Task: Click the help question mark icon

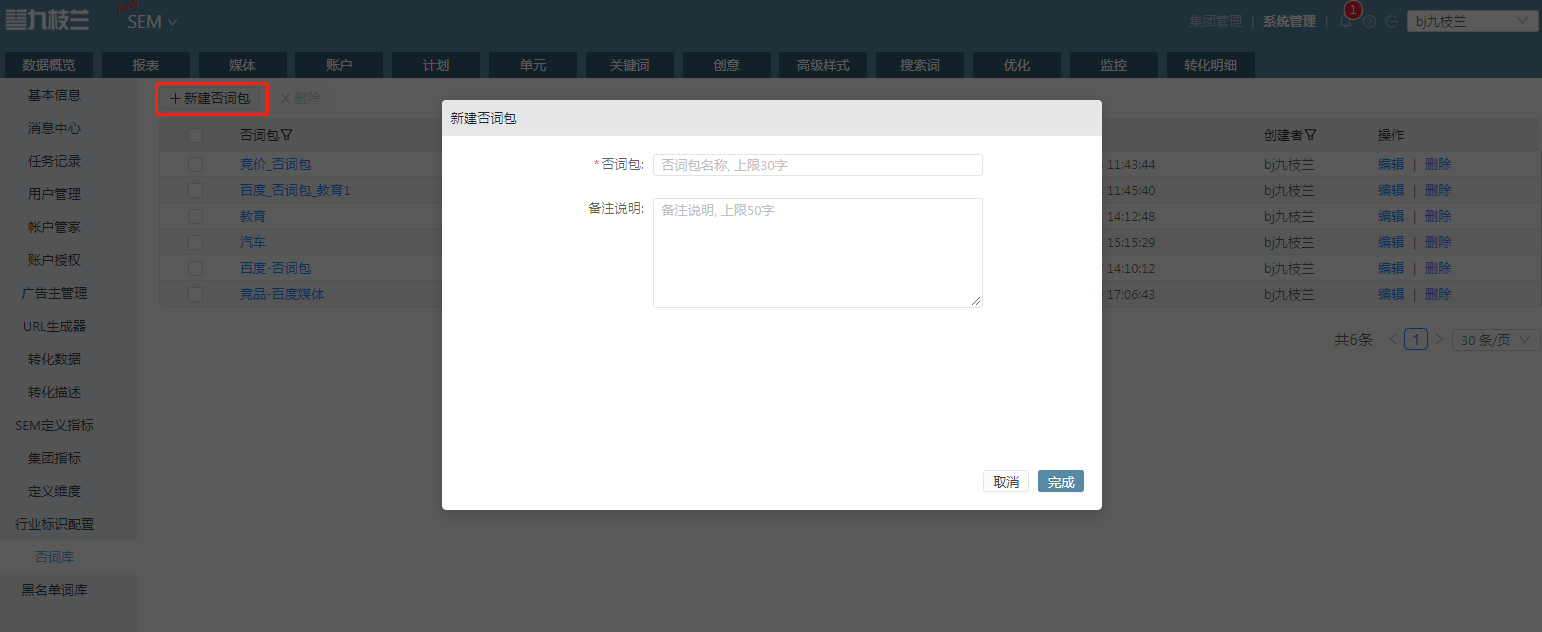Action: 1370,21
